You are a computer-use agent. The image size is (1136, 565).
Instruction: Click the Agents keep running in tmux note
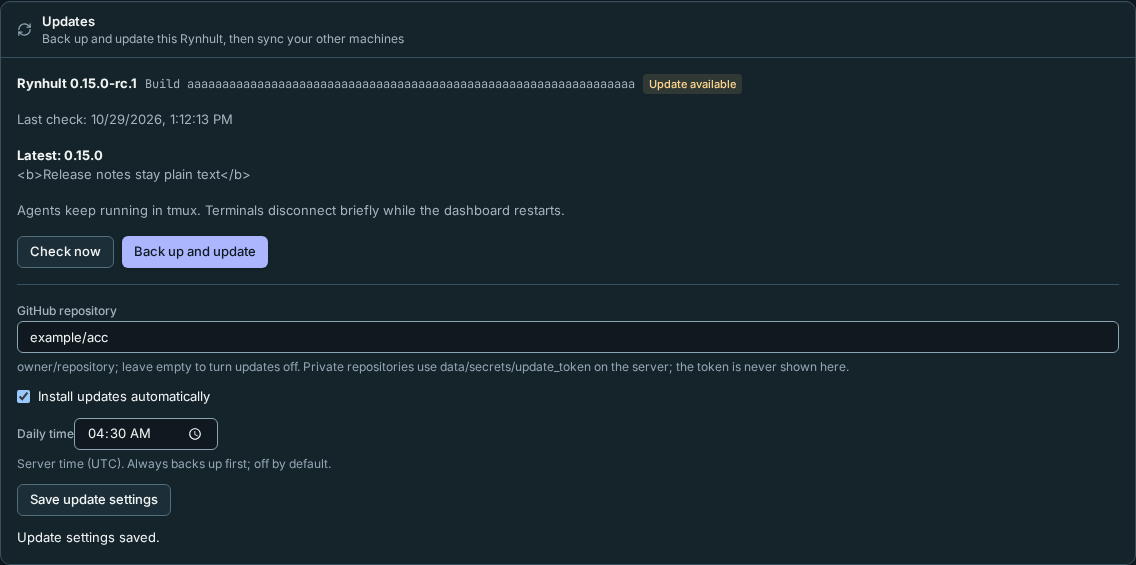pyautogui.click(x=291, y=211)
